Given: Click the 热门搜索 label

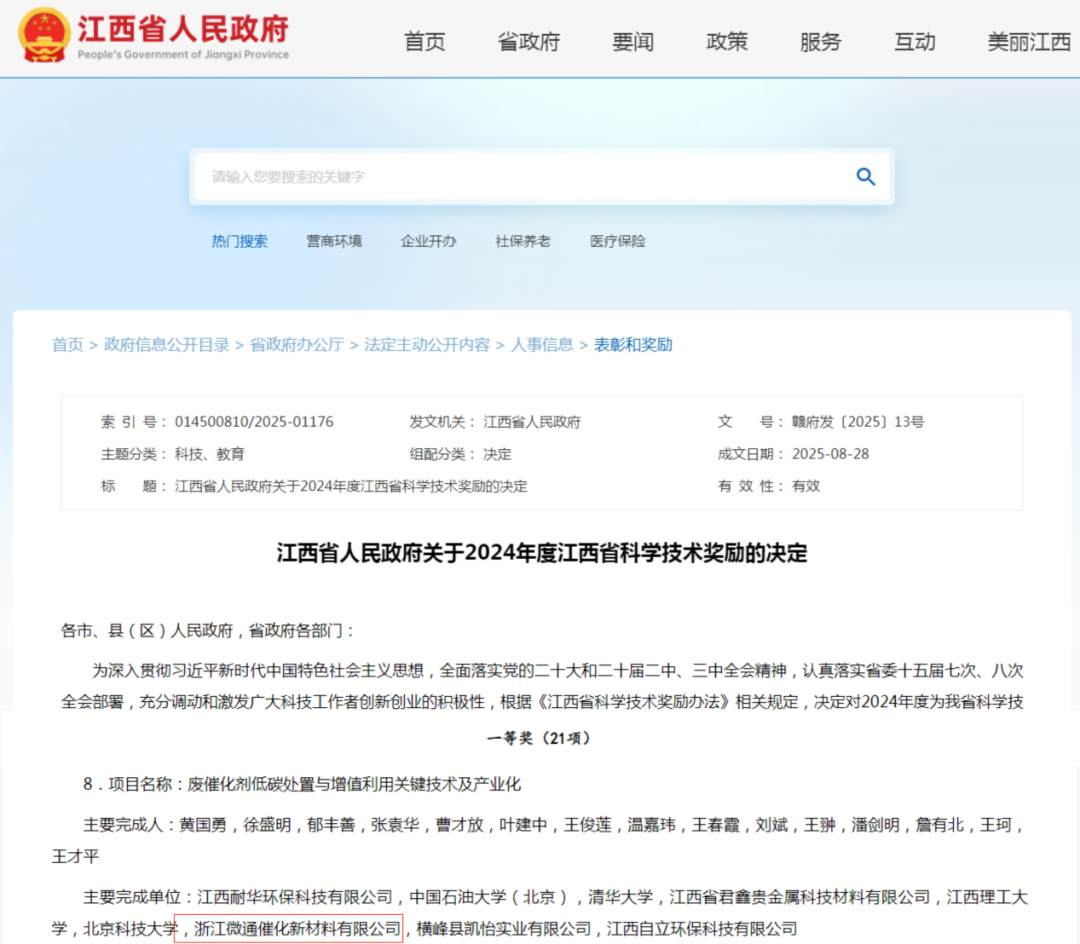Looking at the screenshot, I should [x=239, y=241].
